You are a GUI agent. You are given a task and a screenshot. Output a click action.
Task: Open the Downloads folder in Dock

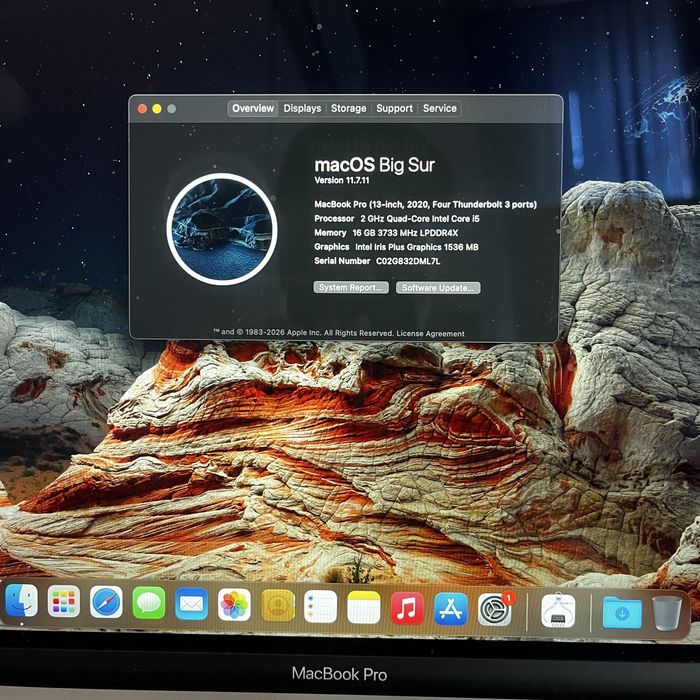622,612
